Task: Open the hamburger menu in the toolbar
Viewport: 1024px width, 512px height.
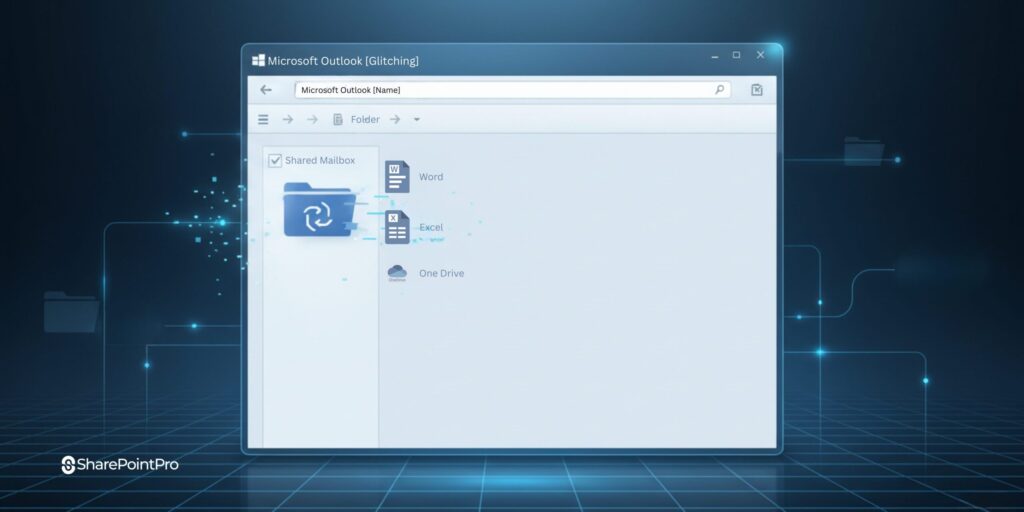Action: pyautogui.click(x=263, y=120)
